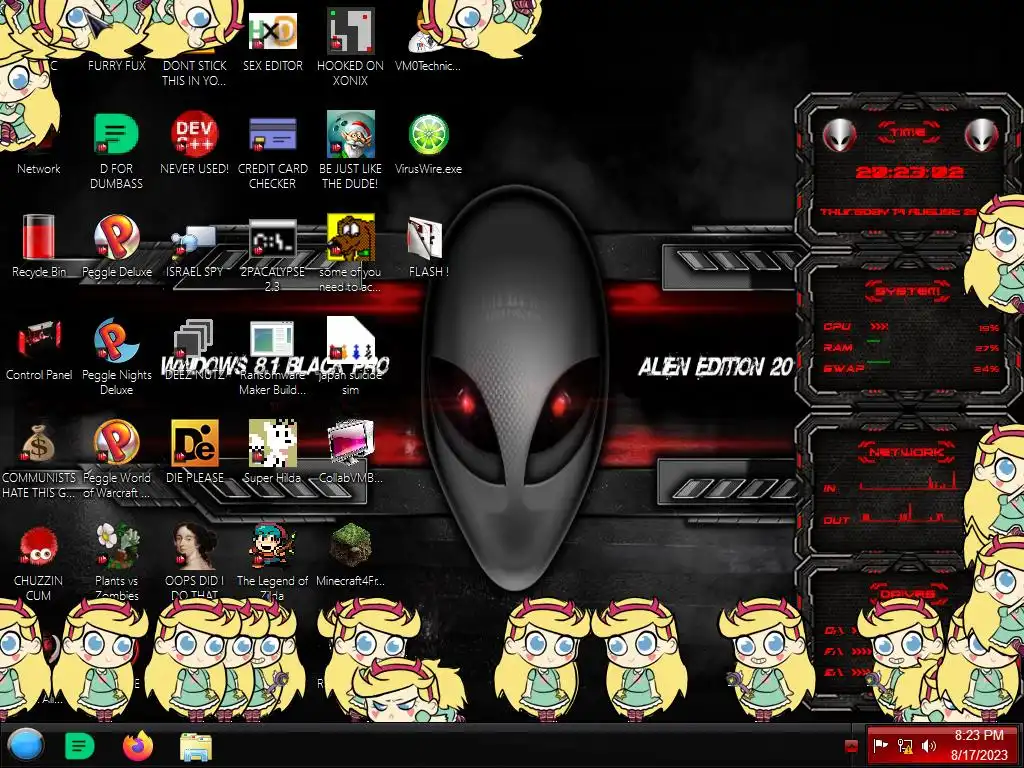Image resolution: width=1024 pixels, height=768 pixels.
Task: Click the CPU usage bar in gadget
Action: point(878,327)
